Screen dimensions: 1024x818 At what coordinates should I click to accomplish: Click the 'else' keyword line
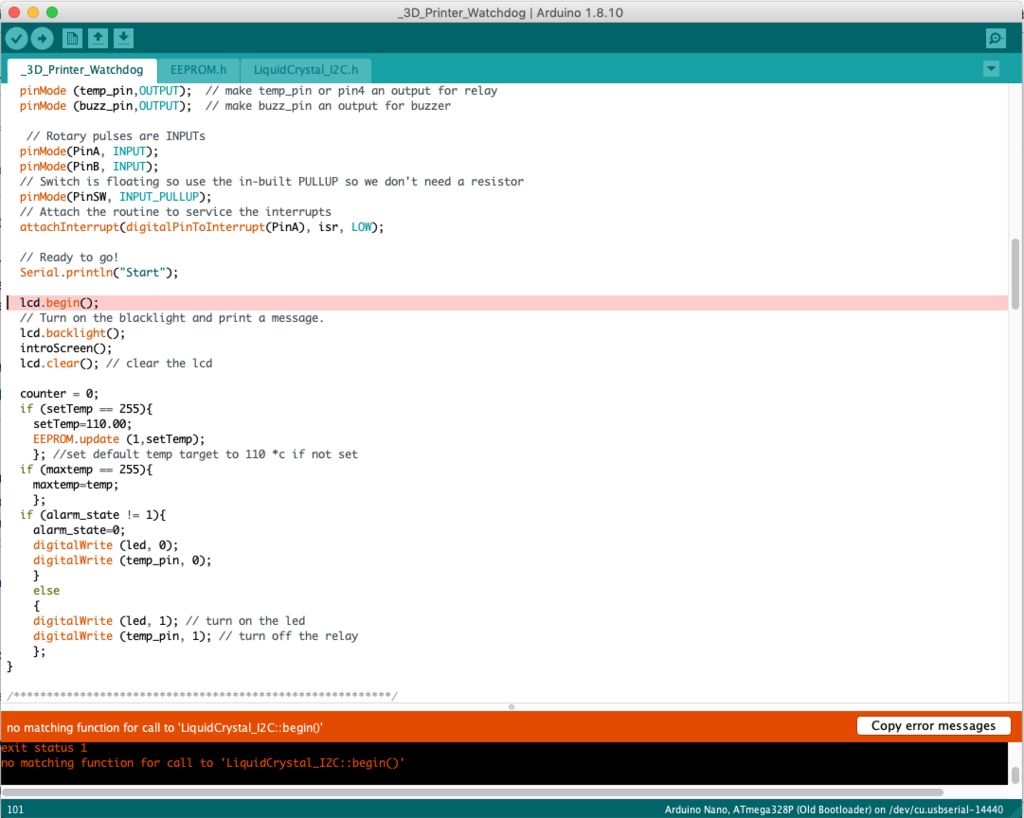point(46,591)
